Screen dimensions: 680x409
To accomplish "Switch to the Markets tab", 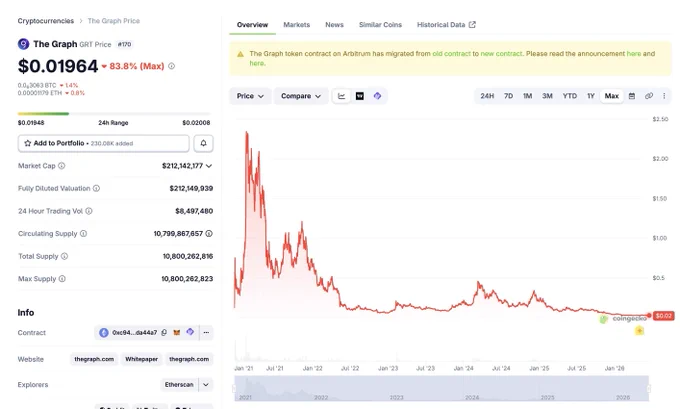I will point(297,25).
